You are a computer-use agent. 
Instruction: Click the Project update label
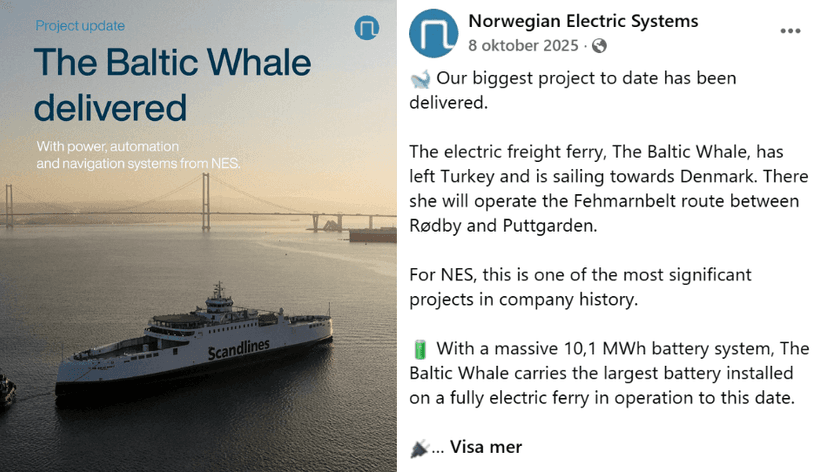click(x=80, y=26)
